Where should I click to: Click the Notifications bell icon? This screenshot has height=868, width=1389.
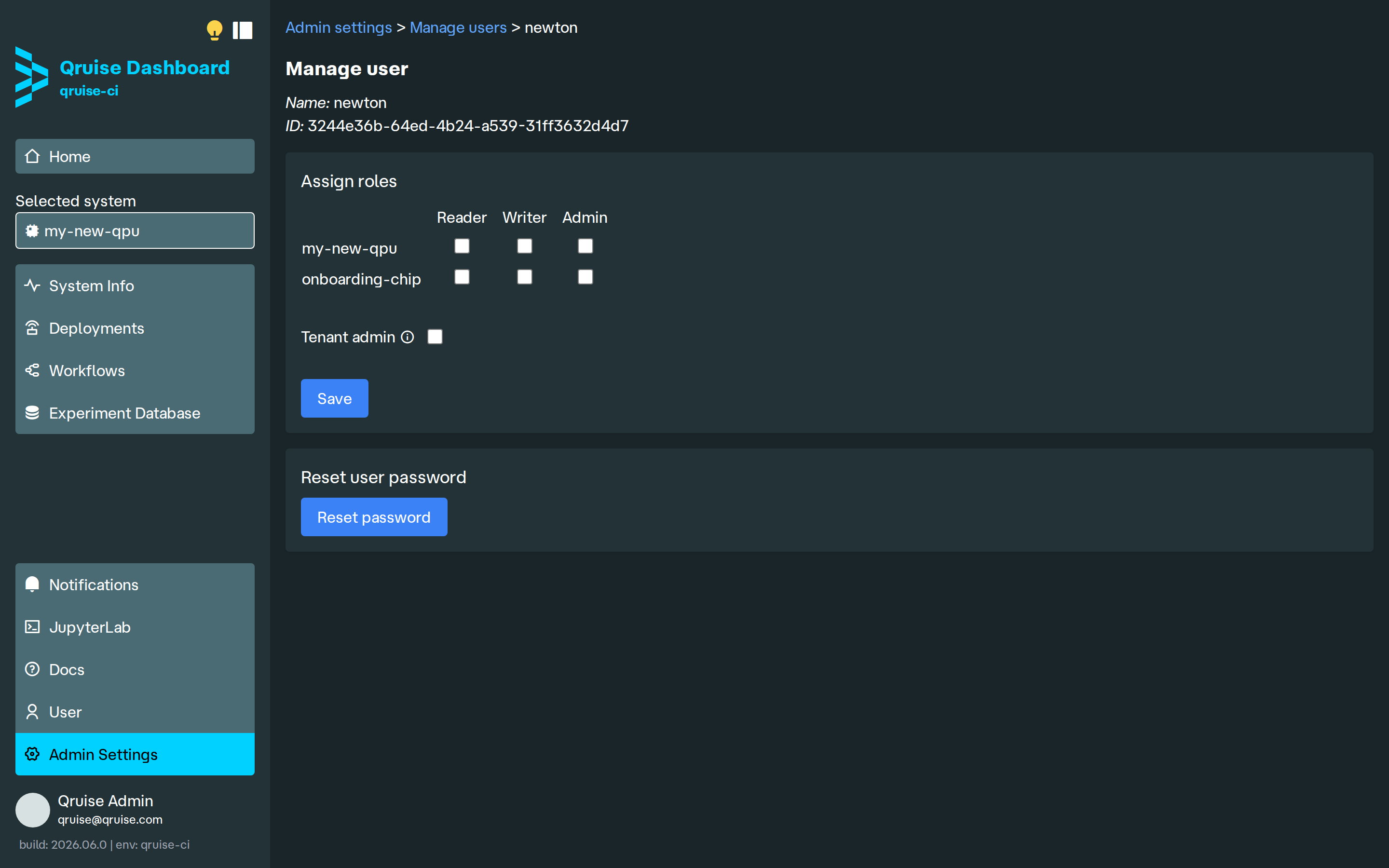(x=32, y=584)
